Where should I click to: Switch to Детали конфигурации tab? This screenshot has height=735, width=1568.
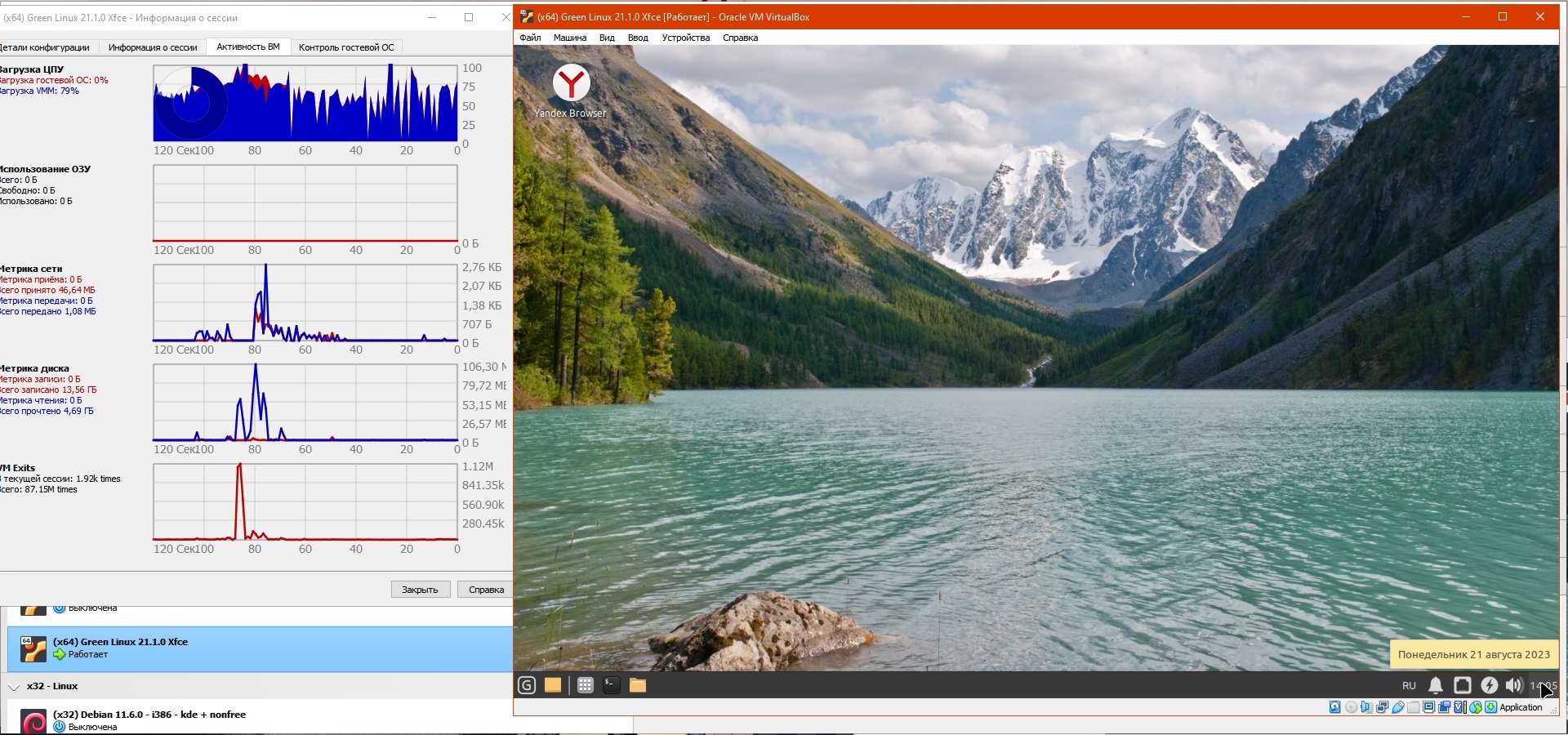coord(46,47)
